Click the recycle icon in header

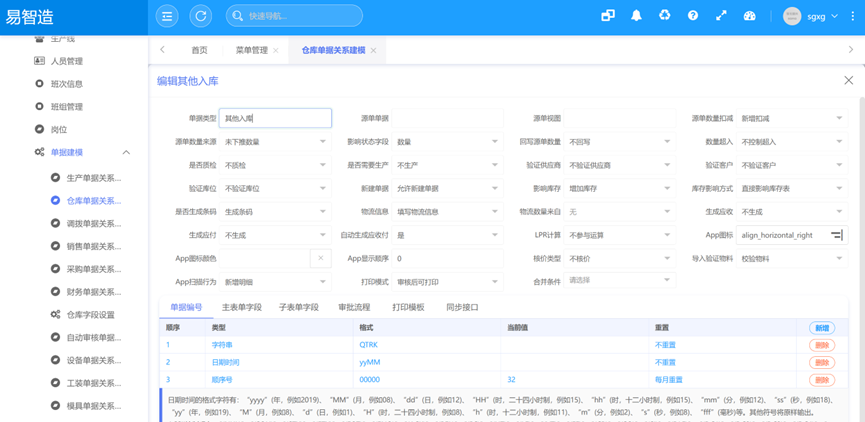pos(665,16)
